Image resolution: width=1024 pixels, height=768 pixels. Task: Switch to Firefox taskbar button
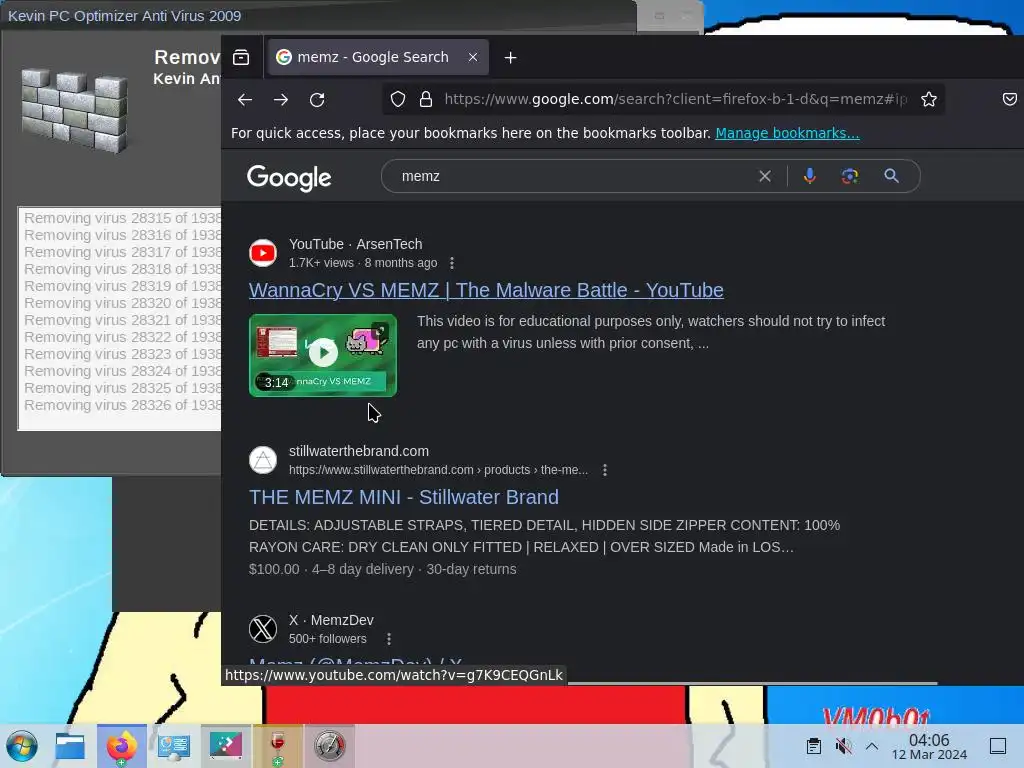tap(121, 746)
